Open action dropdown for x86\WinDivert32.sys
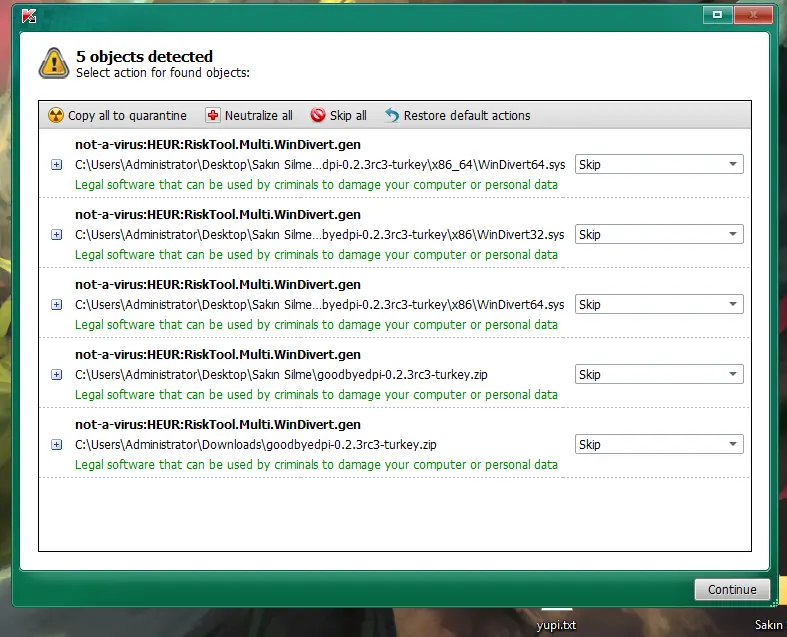 click(659, 234)
